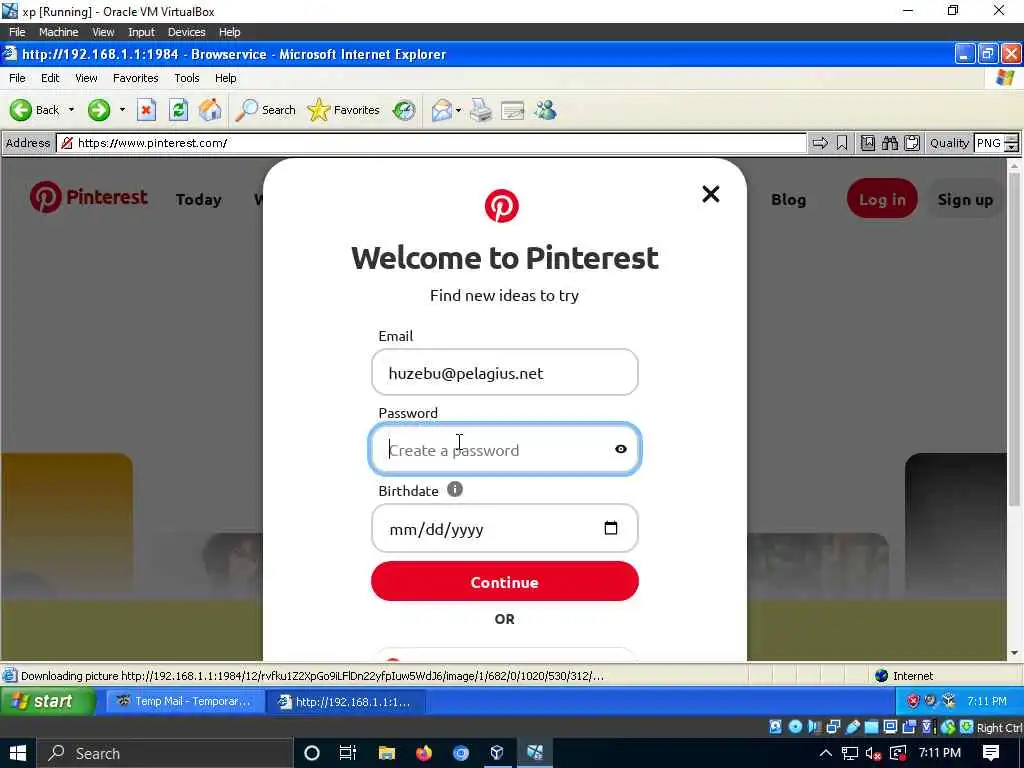The image size is (1024, 768).
Task: Open the Messenger people icon
Action: pos(545,110)
